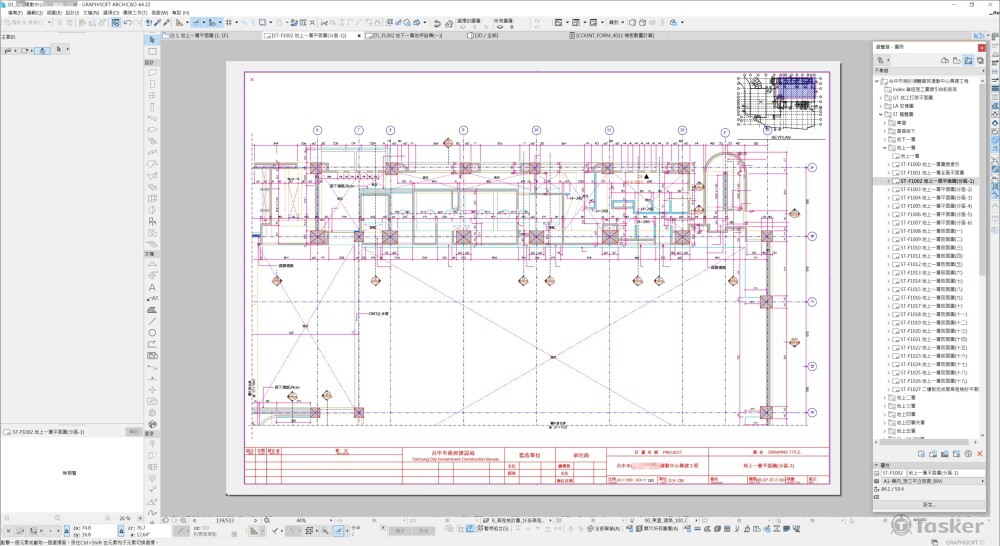Select the Arrow tool in the toolbox
Viewport: 1000px width, 546px height.
[152, 38]
